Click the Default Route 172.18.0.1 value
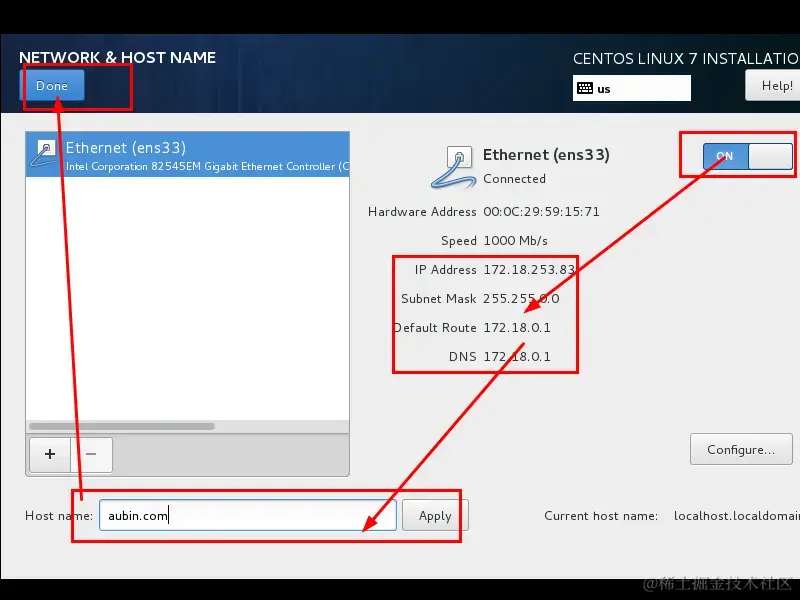800x600 pixels. (x=517, y=328)
